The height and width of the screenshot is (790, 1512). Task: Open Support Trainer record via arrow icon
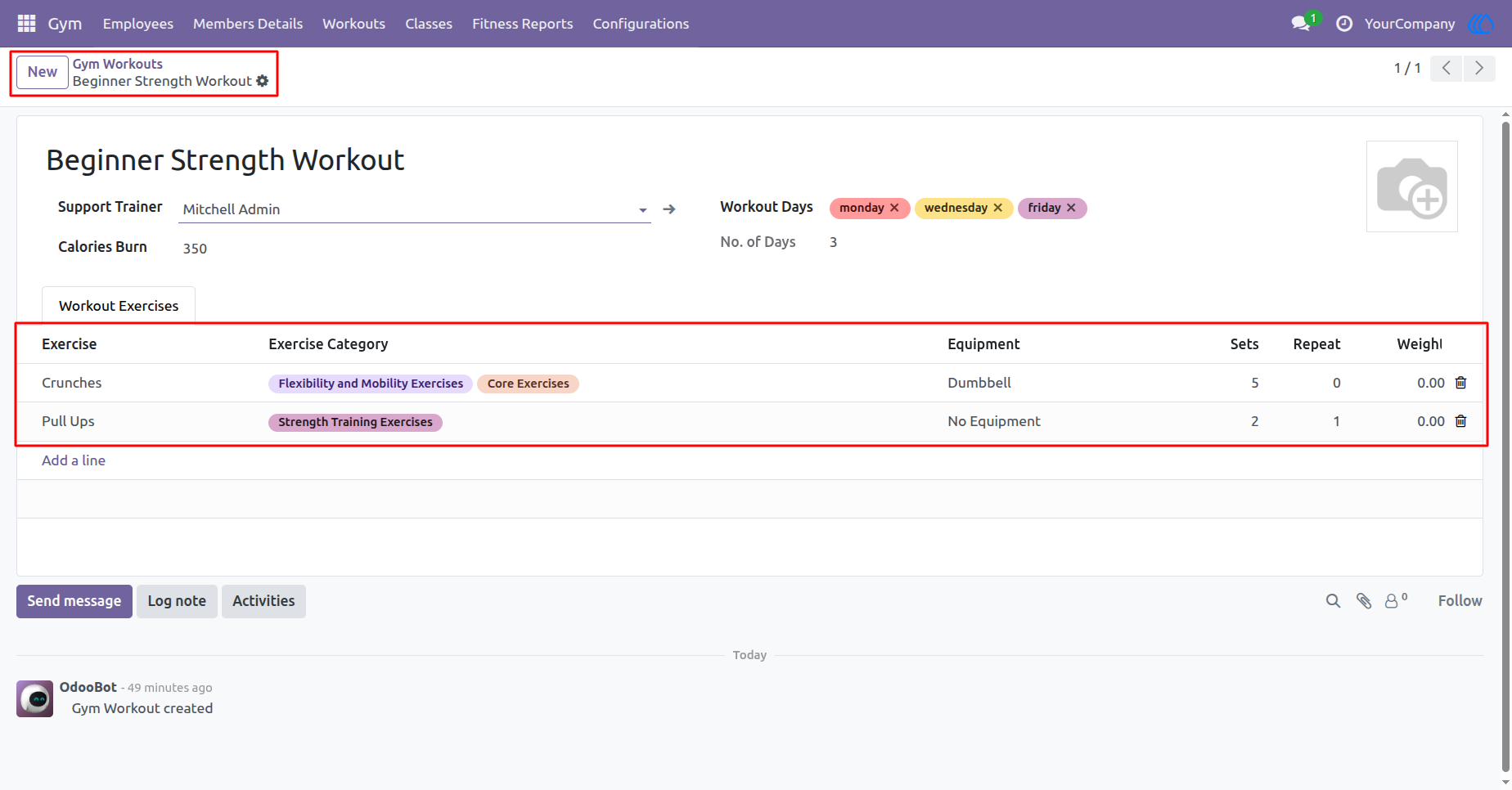pos(669,209)
